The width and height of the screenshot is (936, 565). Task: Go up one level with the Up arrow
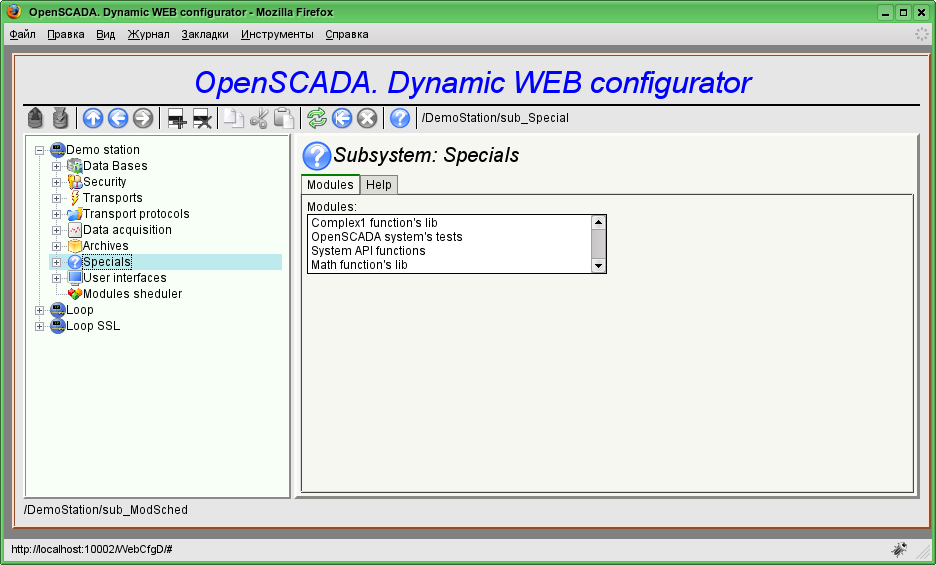point(93,118)
